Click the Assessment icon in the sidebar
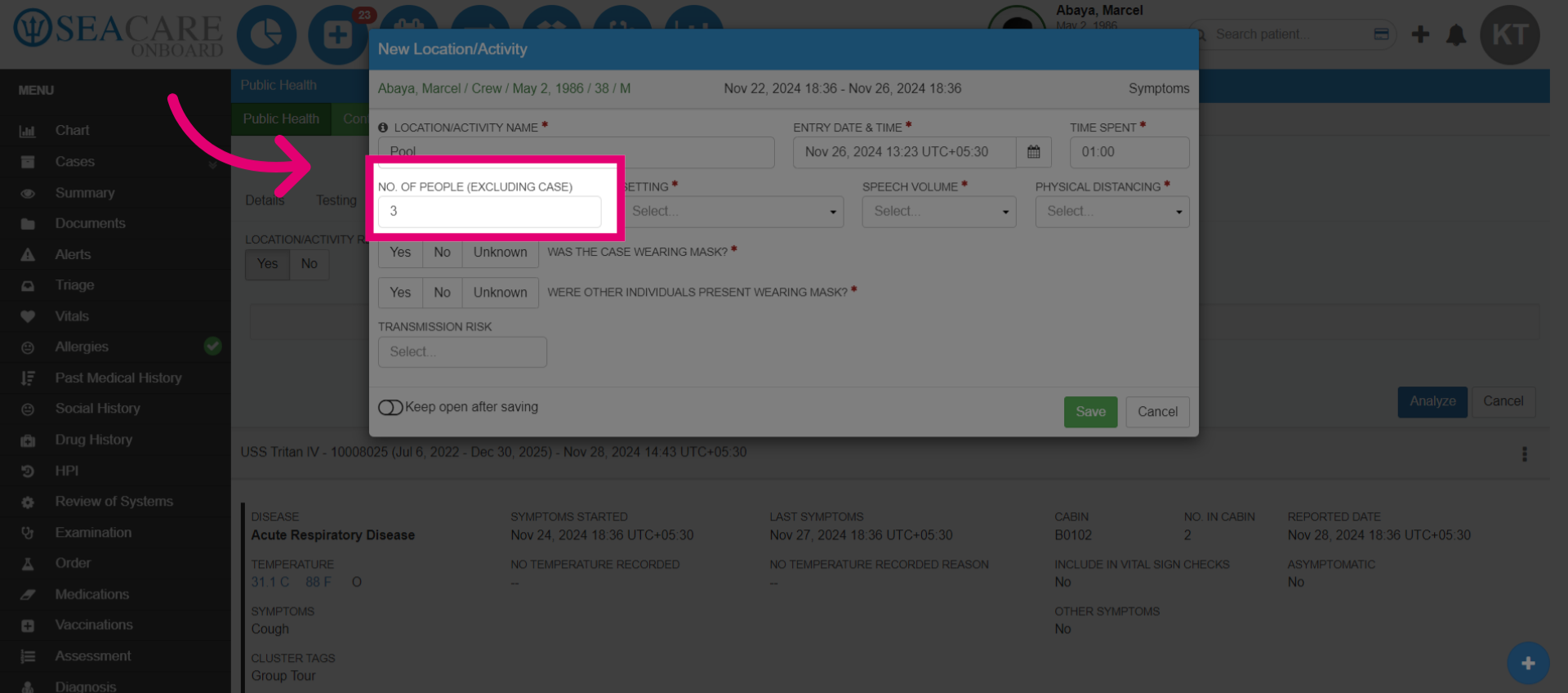Image resolution: width=1568 pixels, height=693 pixels. 28,656
